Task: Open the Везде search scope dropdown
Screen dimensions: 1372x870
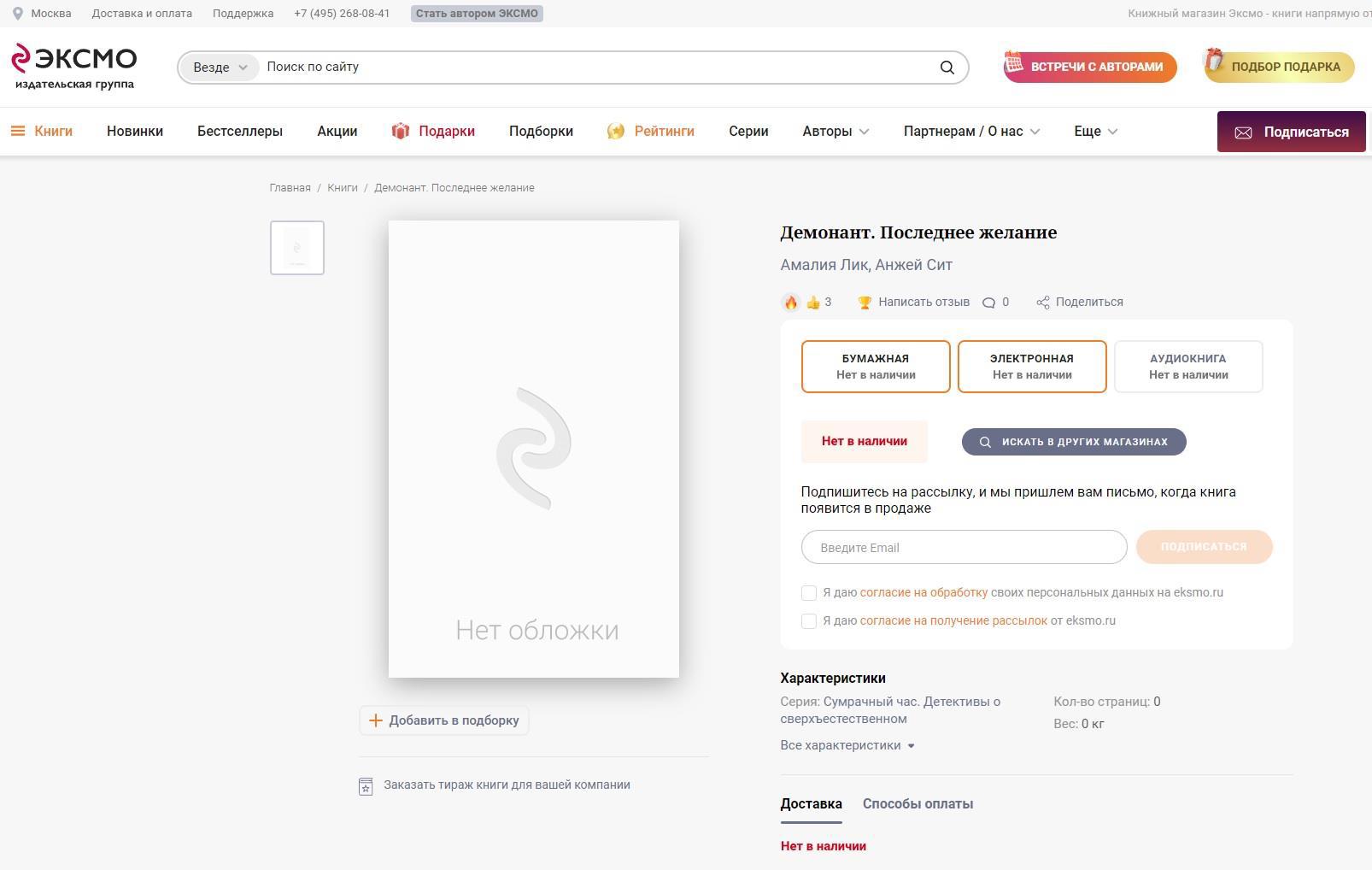Action: tap(220, 68)
